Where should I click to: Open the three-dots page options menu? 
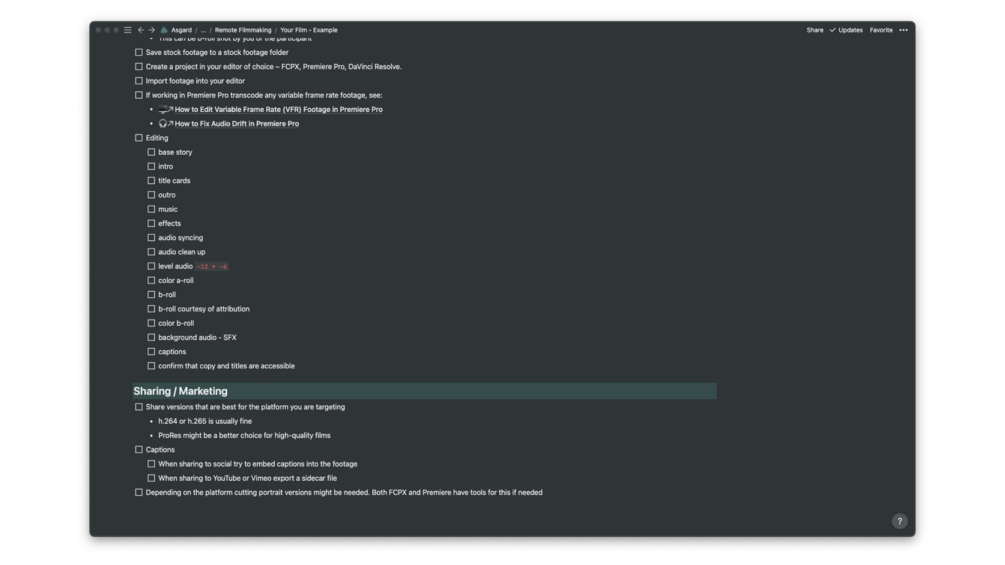(903, 30)
